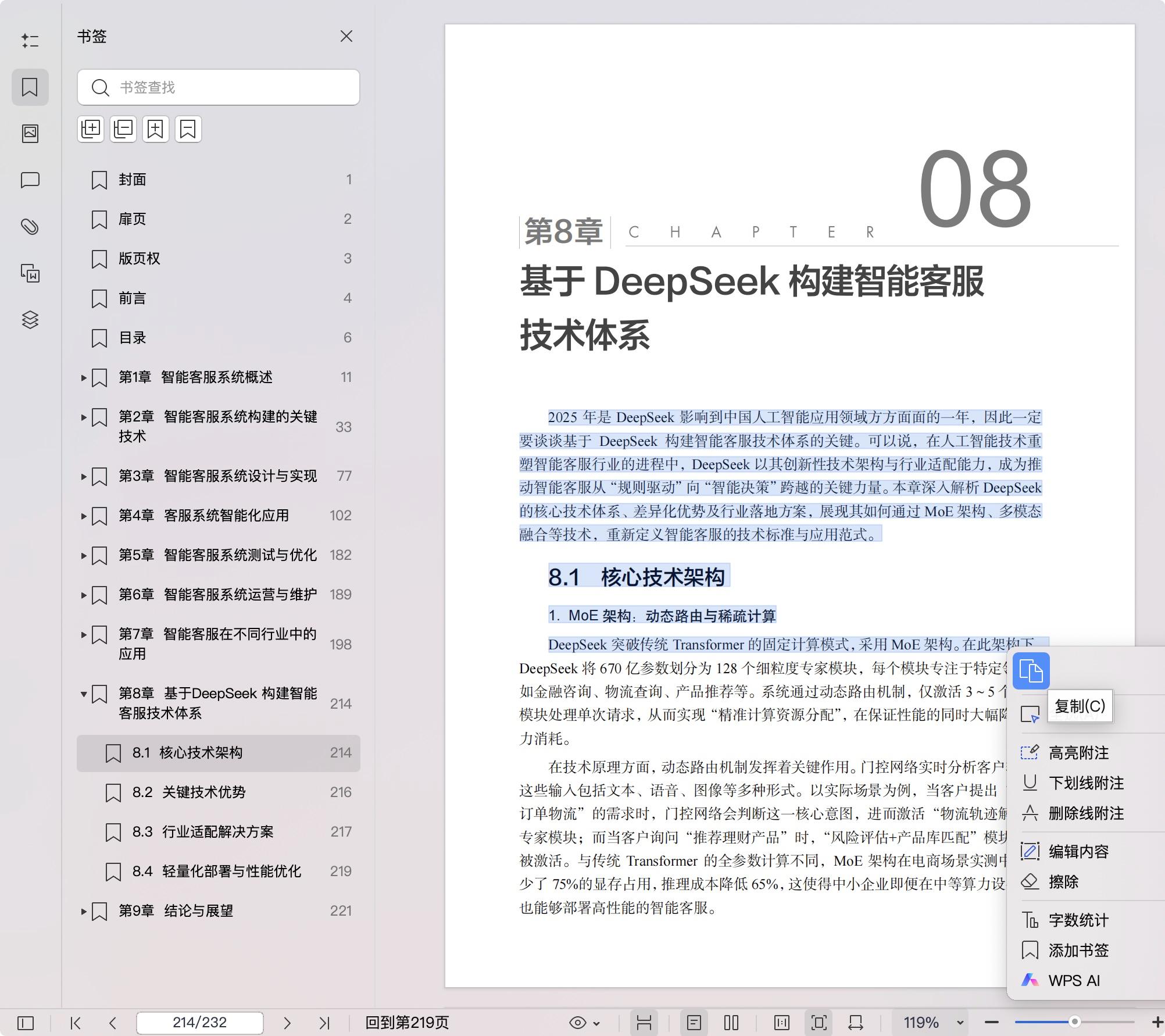The height and width of the screenshot is (1036, 1165).
Task: Open the comments panel icon
Action: click(30, 180)
